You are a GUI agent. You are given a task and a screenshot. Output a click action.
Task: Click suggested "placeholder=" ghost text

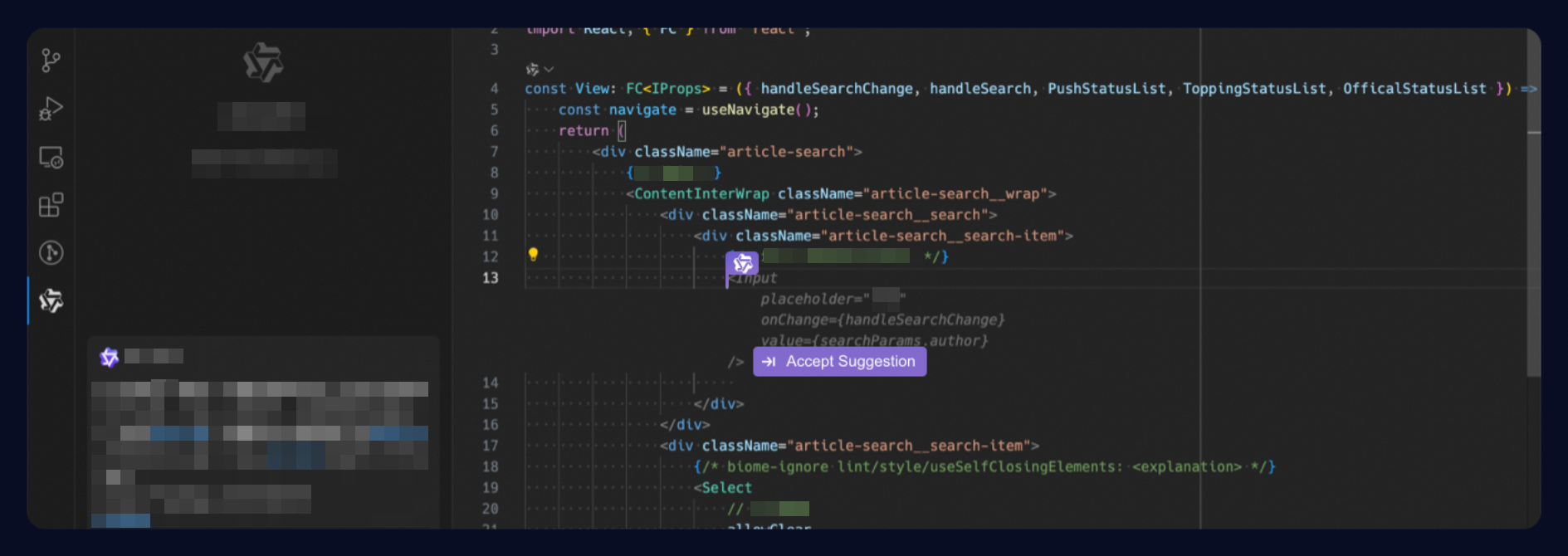click(811, 300)
